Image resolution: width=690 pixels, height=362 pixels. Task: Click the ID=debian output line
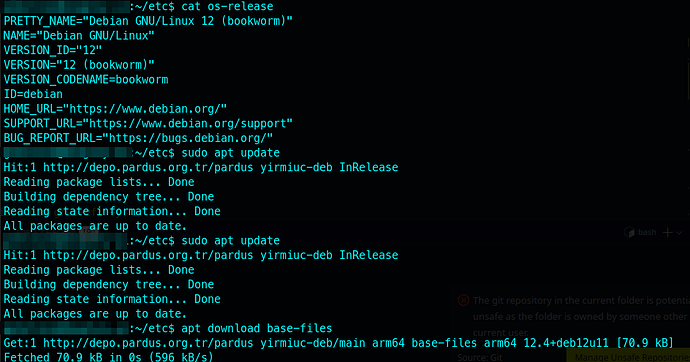coord(33,94)
